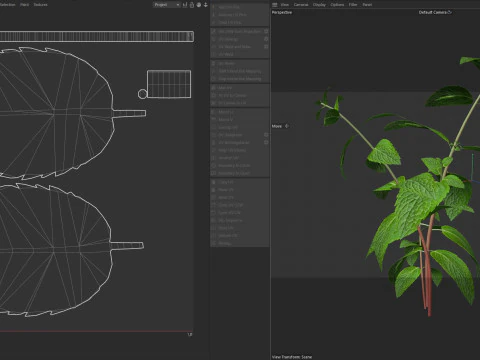Select the rectangular grid UV island
480x360 pixels.
pyautogui.click(x=169, y=84)
